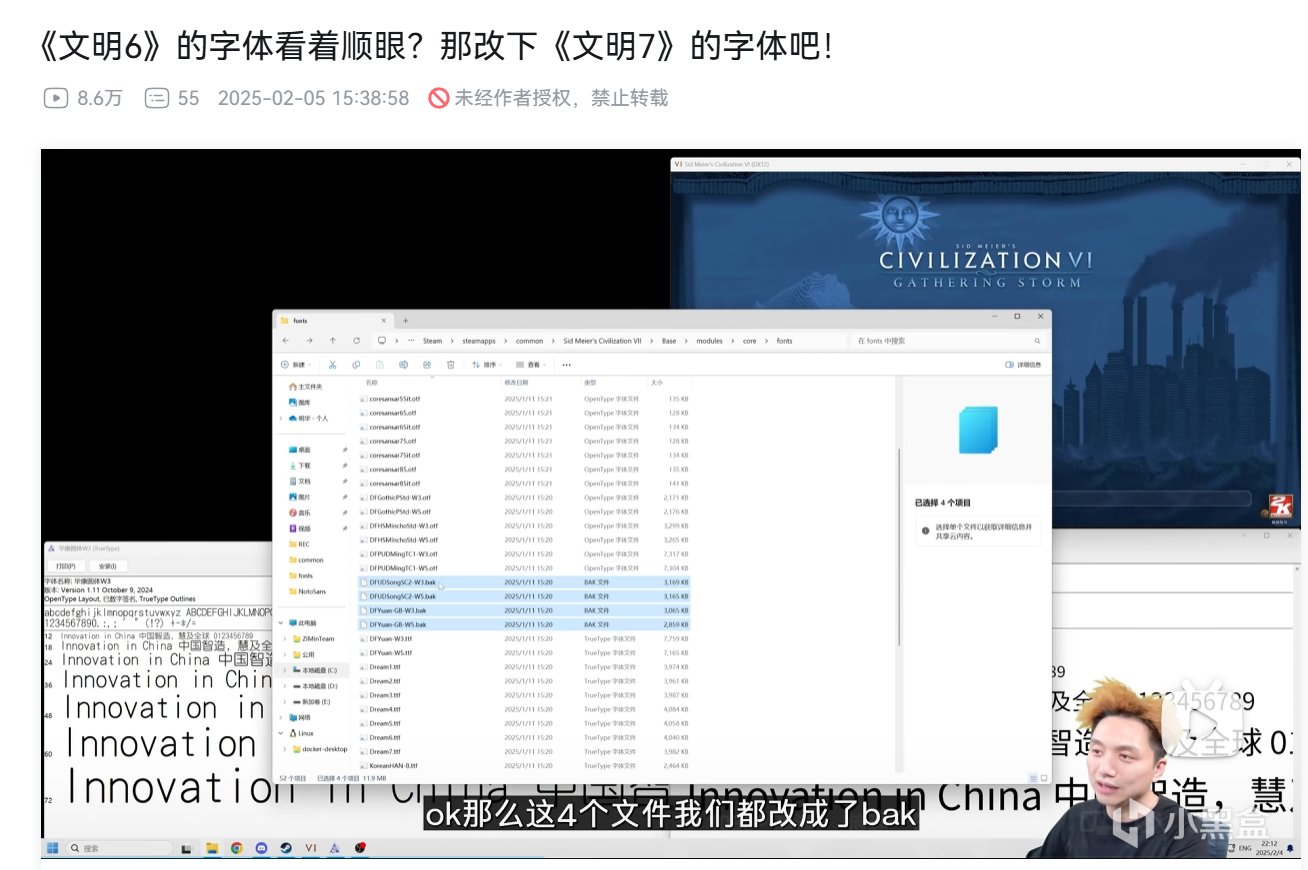
Task: Click the 搜索 box on the Windows taskbar
Action: coord(119,848)
